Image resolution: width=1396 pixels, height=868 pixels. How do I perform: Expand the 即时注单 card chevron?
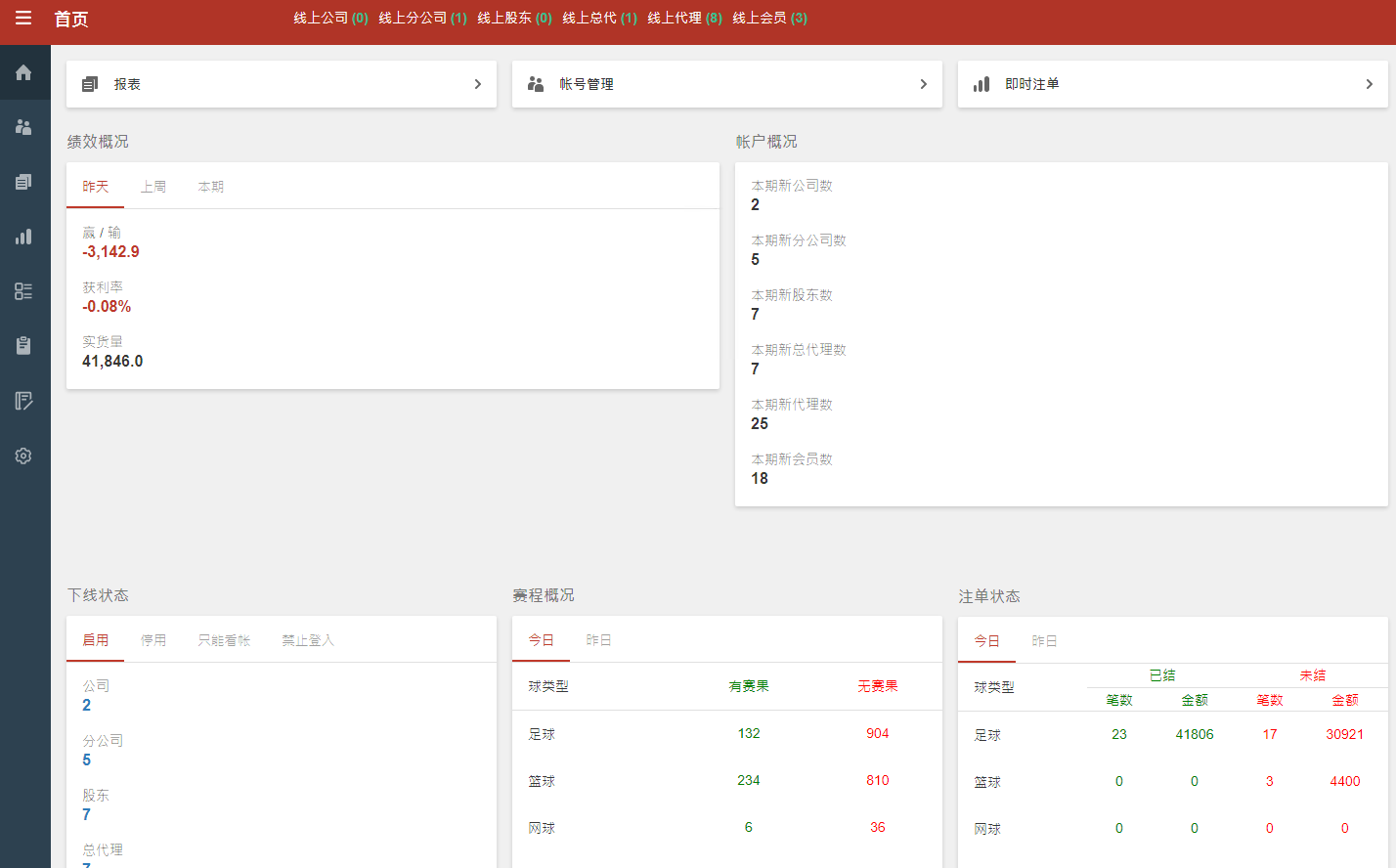[x=1368, y=84]
